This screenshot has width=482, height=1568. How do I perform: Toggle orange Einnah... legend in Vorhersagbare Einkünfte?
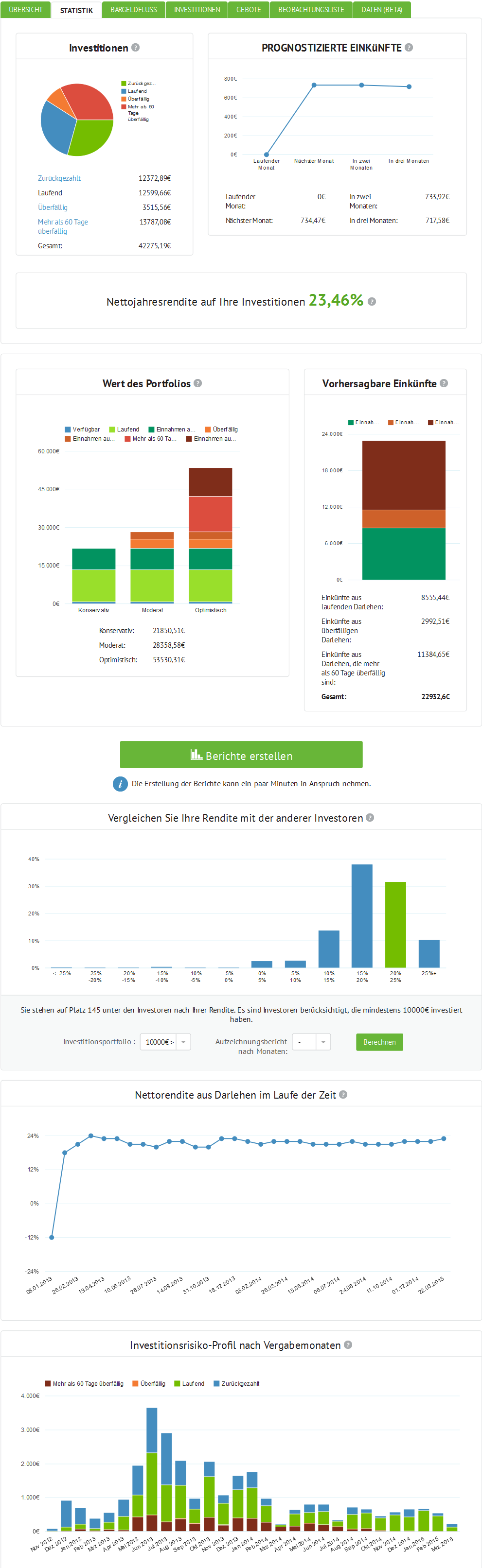[x=403, y=422]
